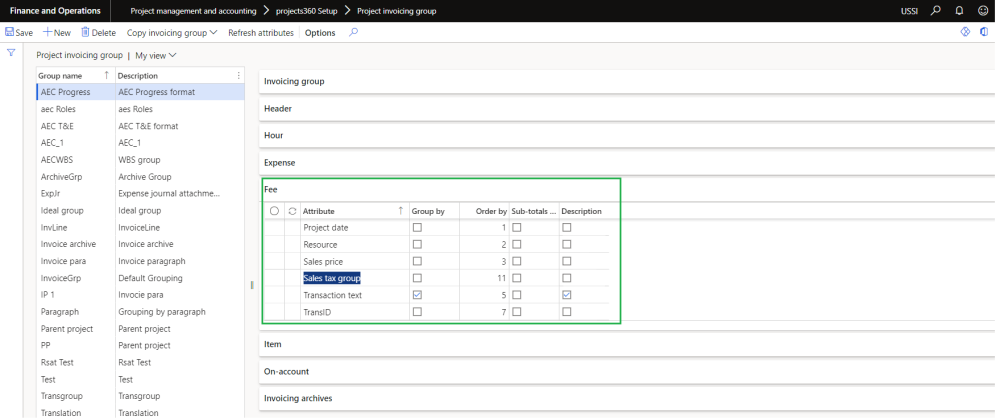The image size is (1000, 420).
Task: Open Copy invoicing group dropdown
Action: [173, 32]
